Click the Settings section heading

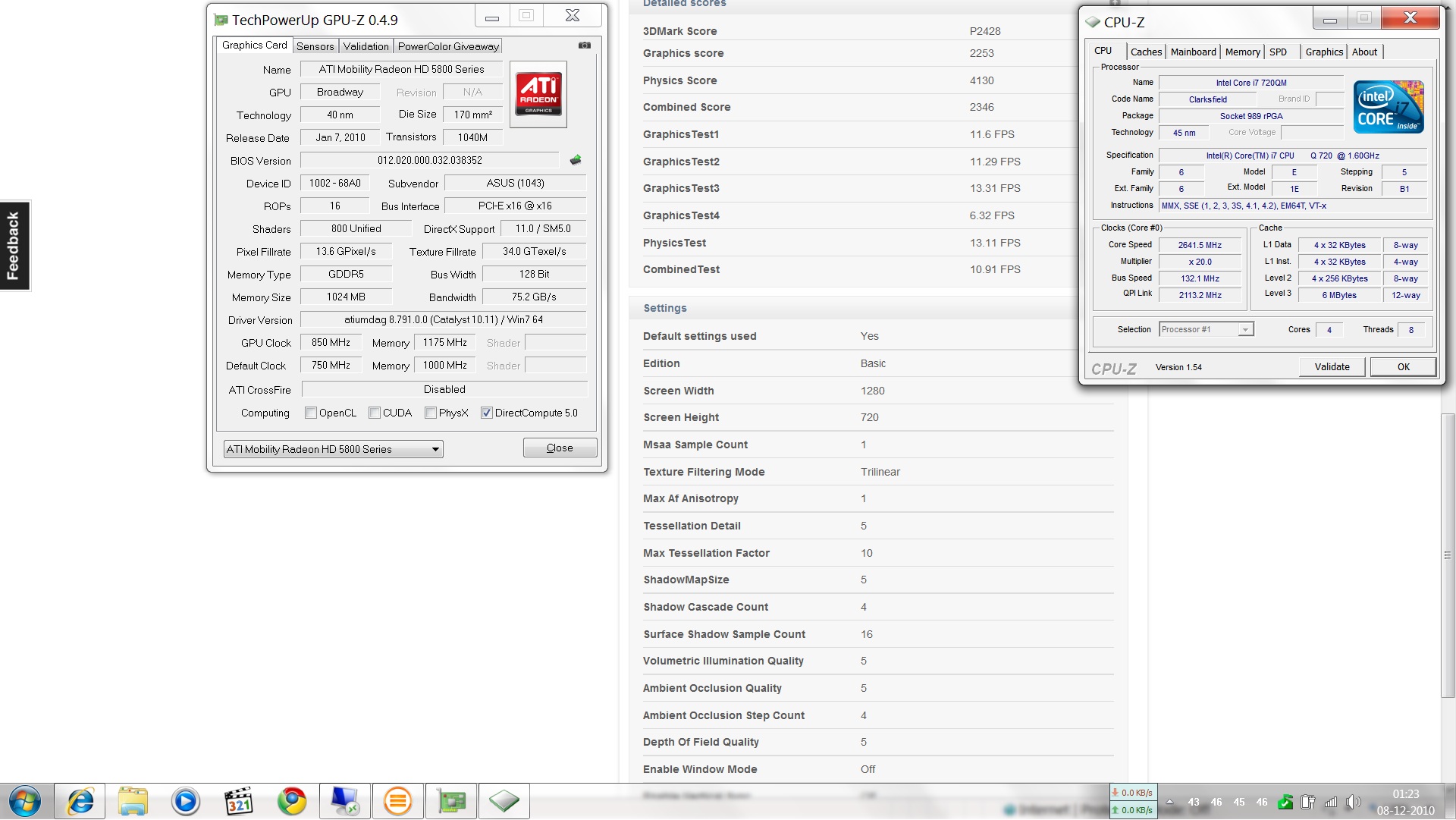coord(665,308)
